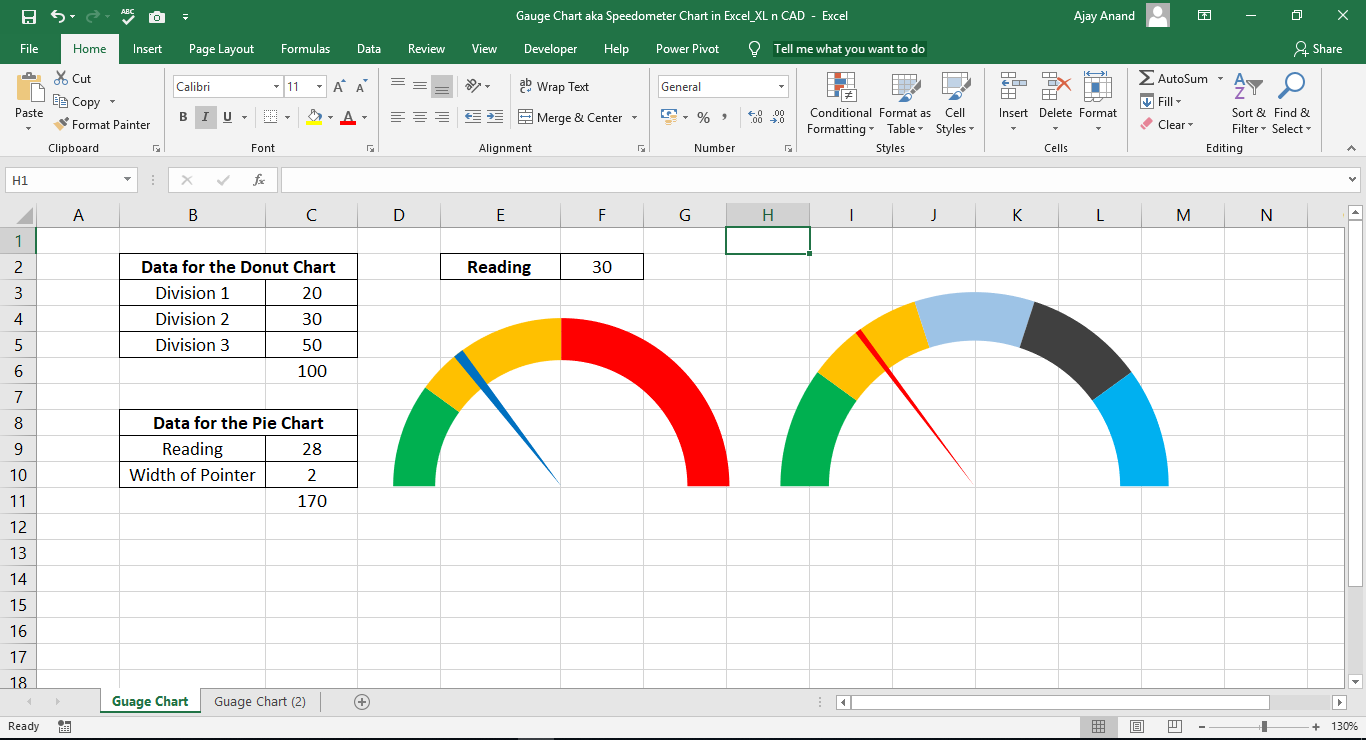The width and height of the screenshot is (1366, 740).
Task: Toggle Underline formatting
Action: tap(227, 117)
